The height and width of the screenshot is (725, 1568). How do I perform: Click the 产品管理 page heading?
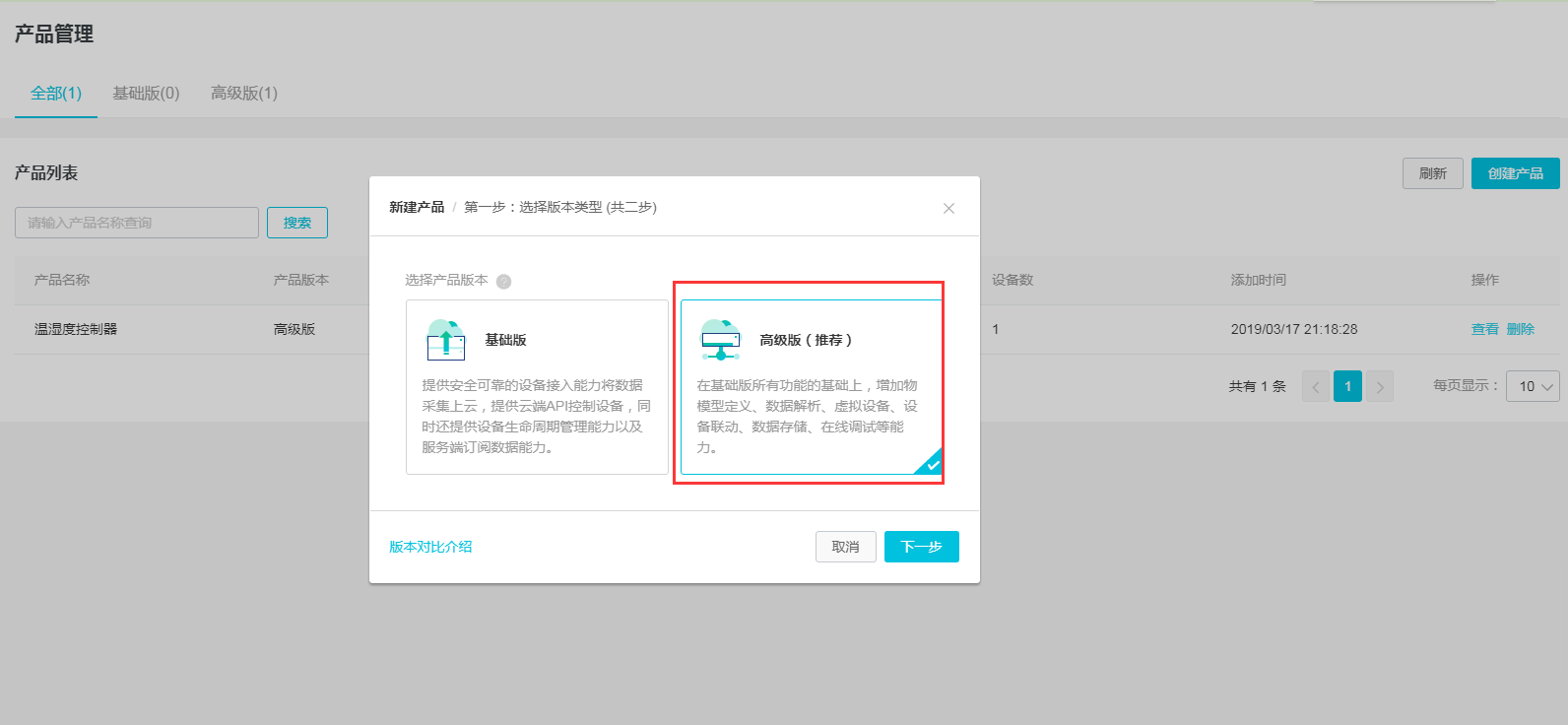click(x=54, y=33)
